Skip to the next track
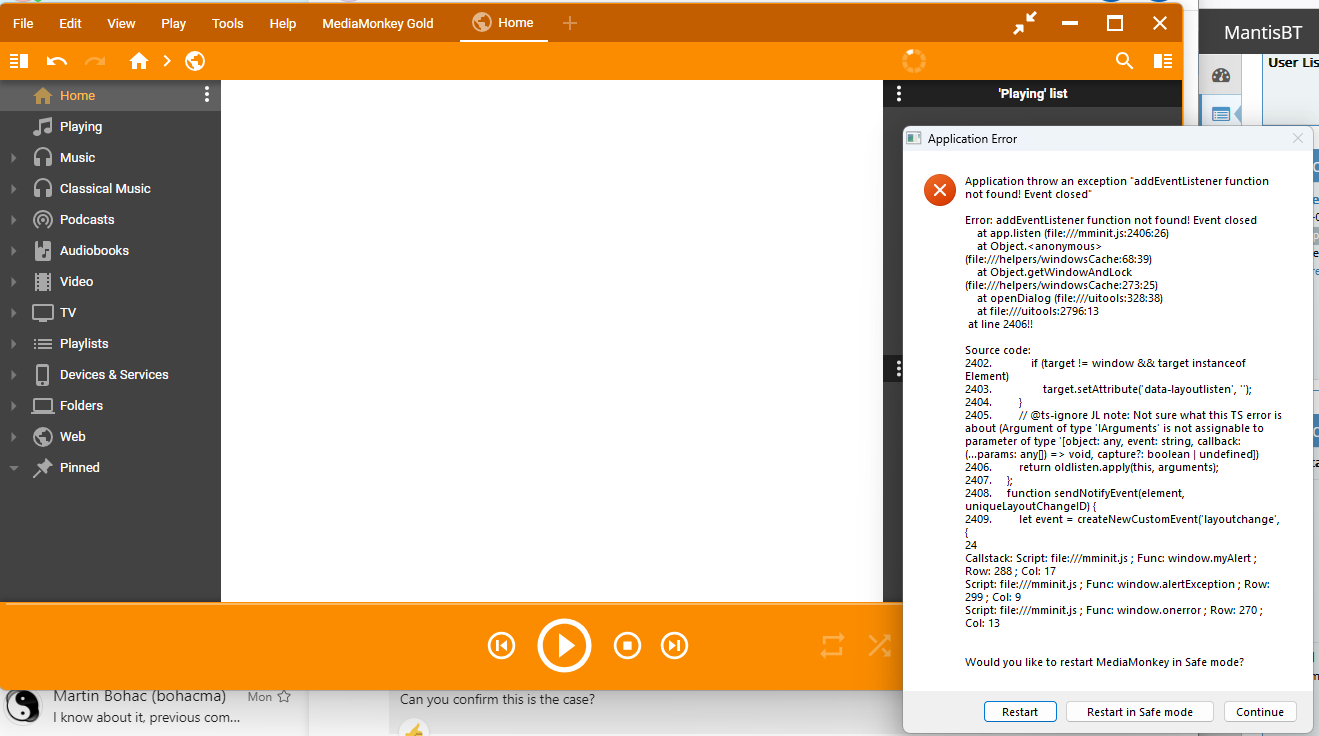Image resolution: width=1319 pixels, height=736 pixels. click(675, 646)
